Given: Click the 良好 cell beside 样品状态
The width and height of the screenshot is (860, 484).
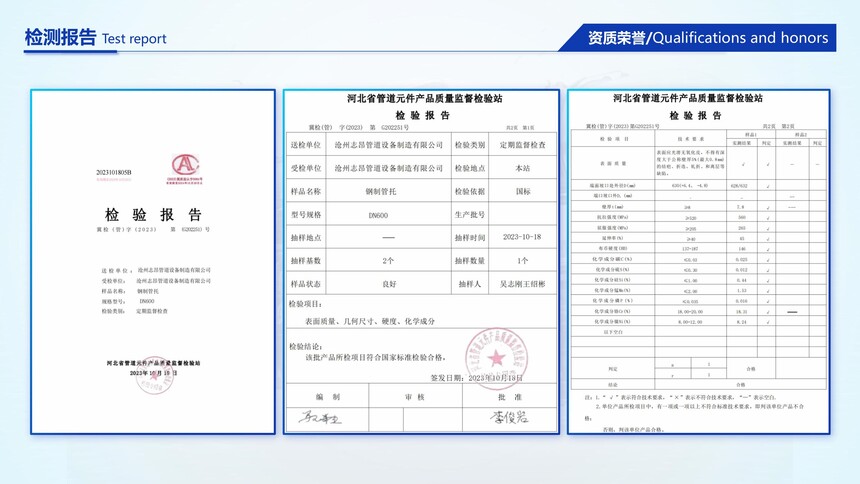Looking at the screenshot, I should point(388,284).
